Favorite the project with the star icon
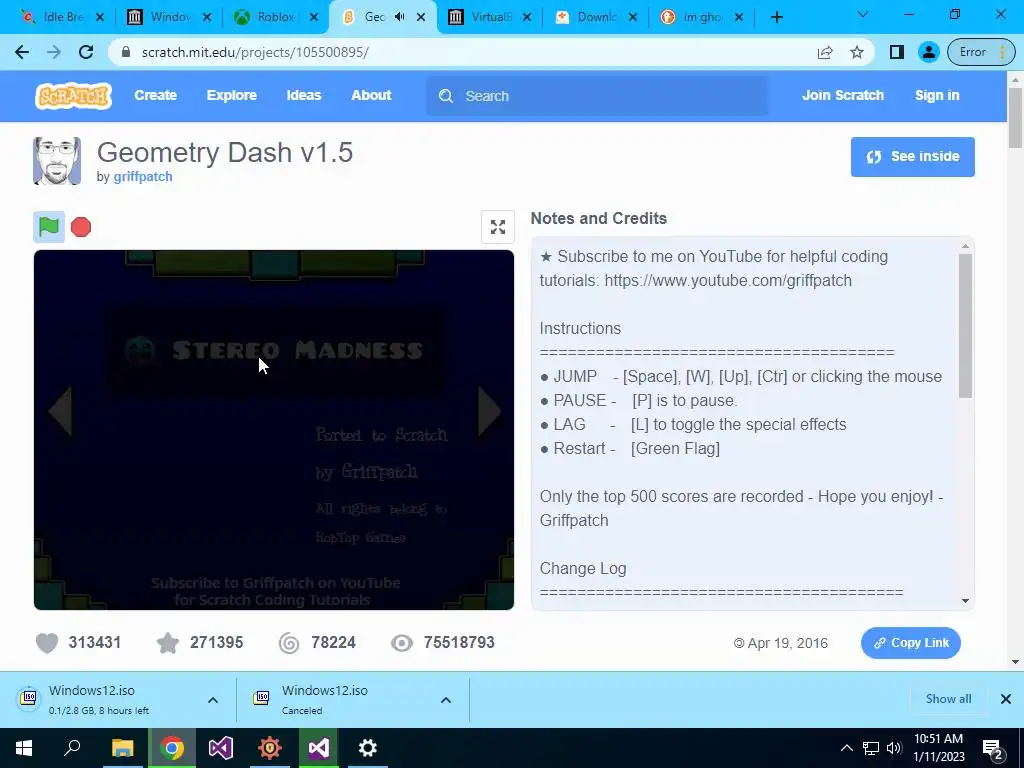Viewport: 1024px width, 768px height. 168,643
